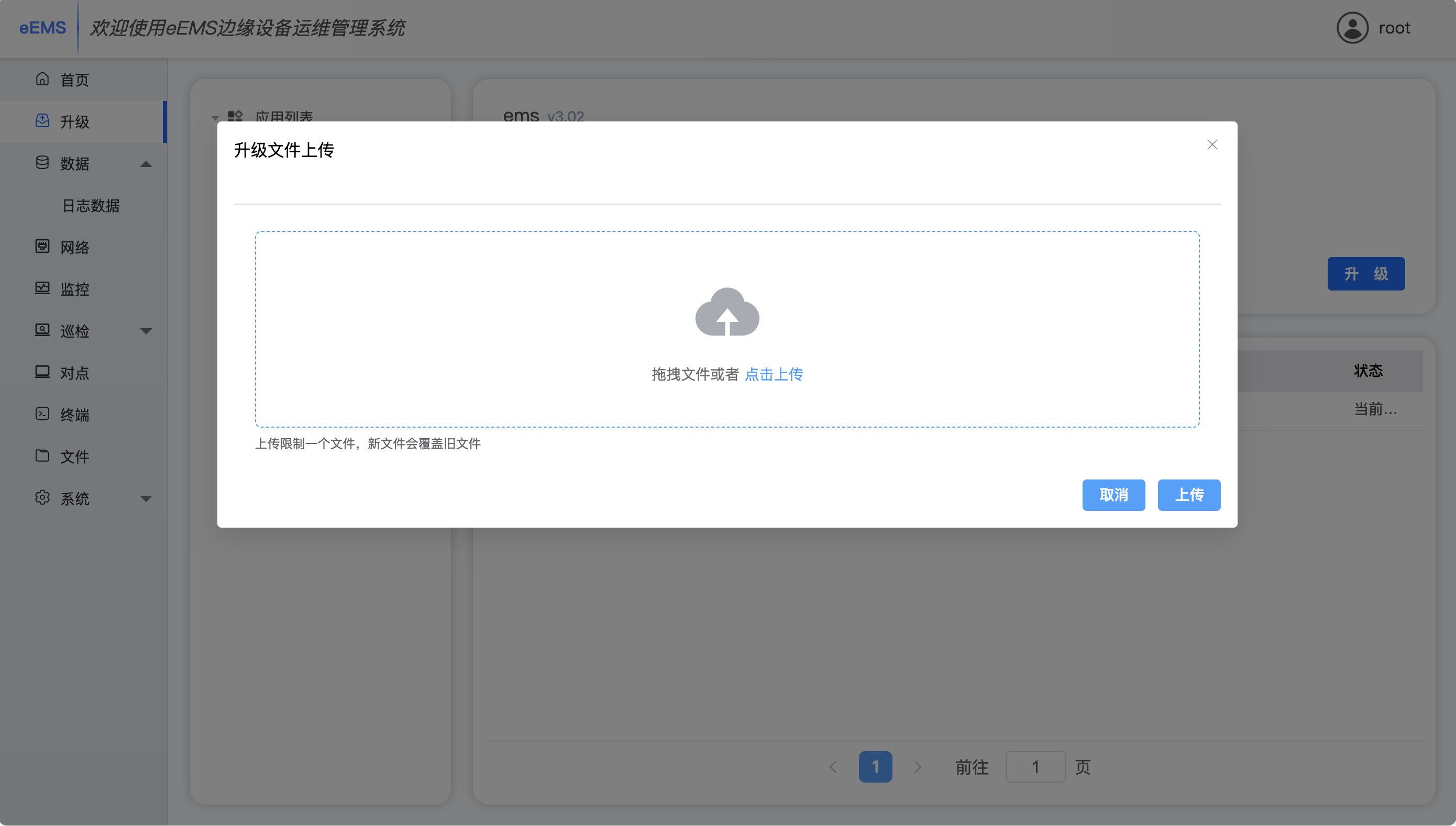
Task: Click the terminal icon beside 终端
Action: click(42, 414)
